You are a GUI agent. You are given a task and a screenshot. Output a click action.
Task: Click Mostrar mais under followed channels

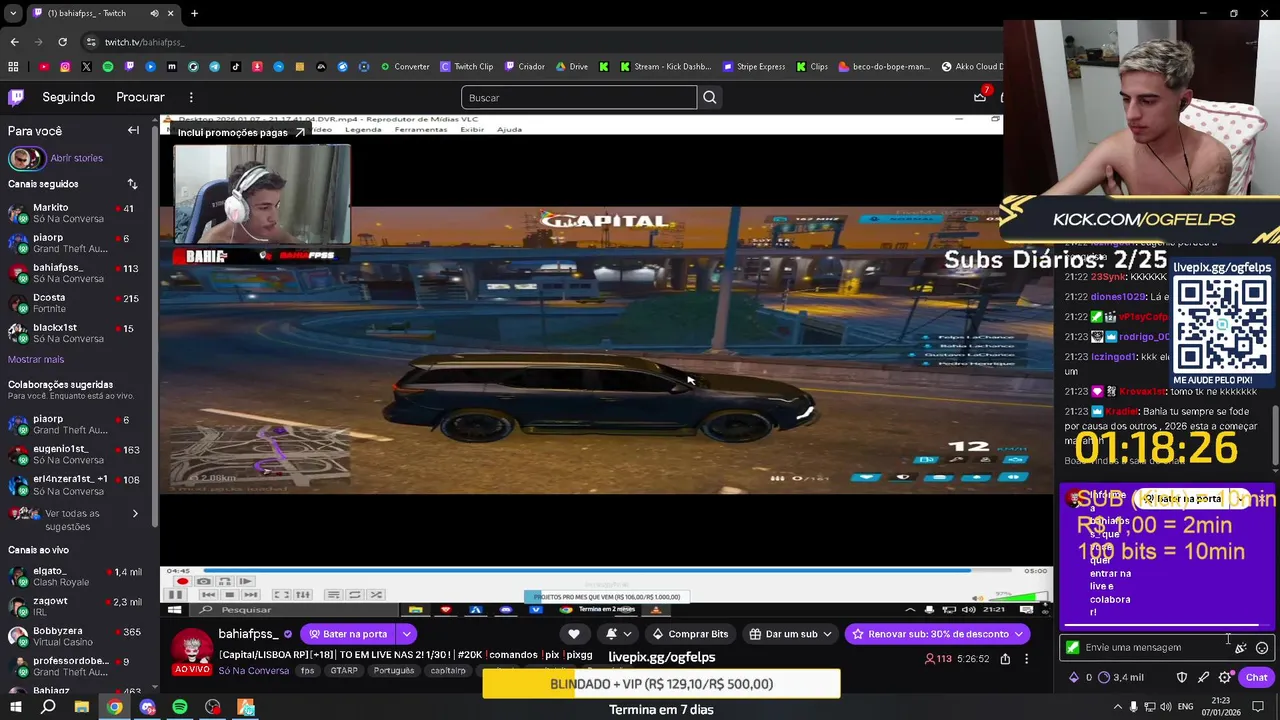point(36,359)
